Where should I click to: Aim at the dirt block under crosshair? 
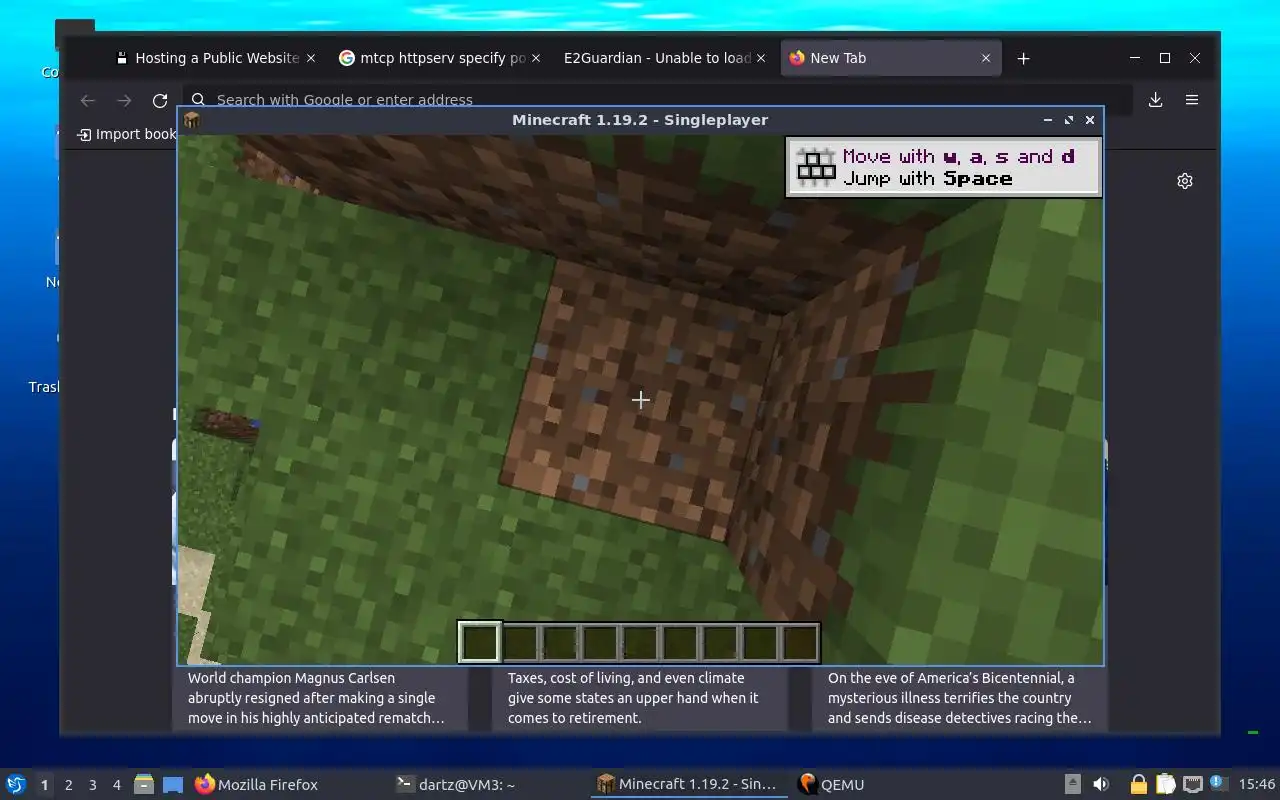[640, 400]
